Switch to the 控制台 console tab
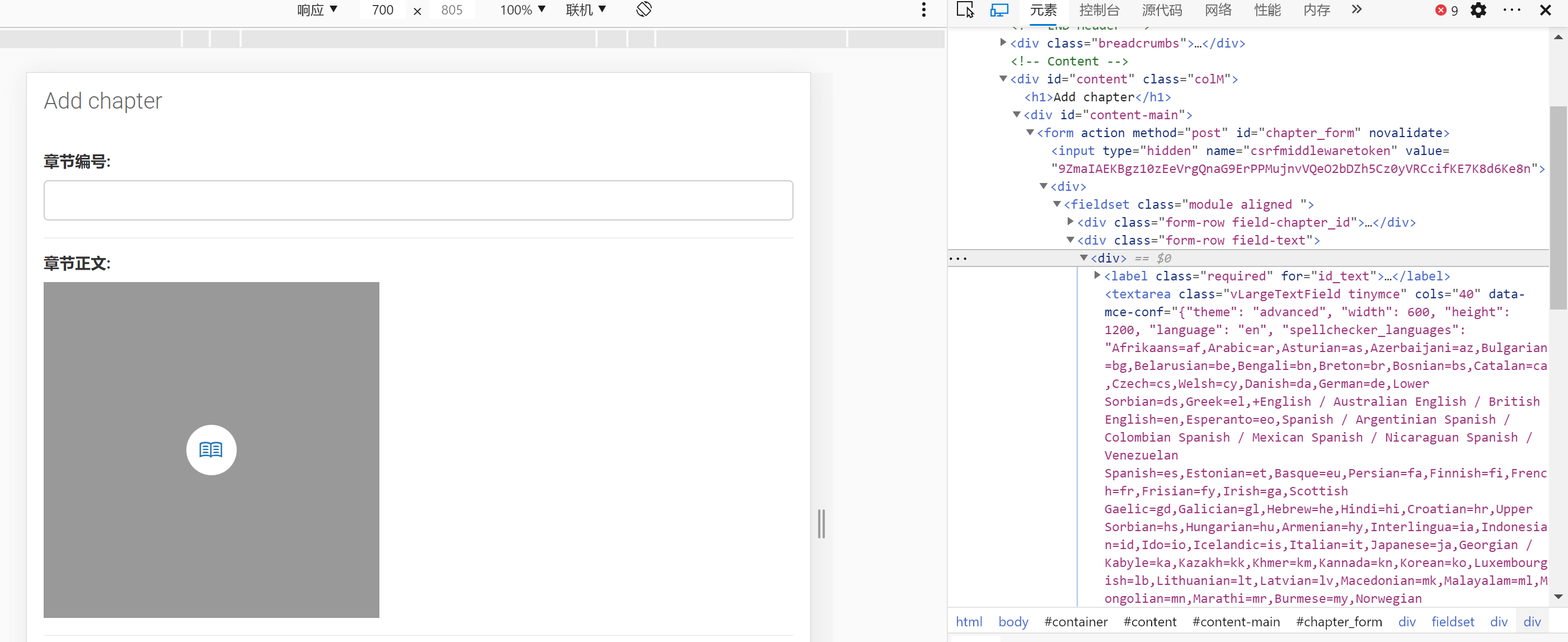1568x642 pixels. [x=1098, y=10]
